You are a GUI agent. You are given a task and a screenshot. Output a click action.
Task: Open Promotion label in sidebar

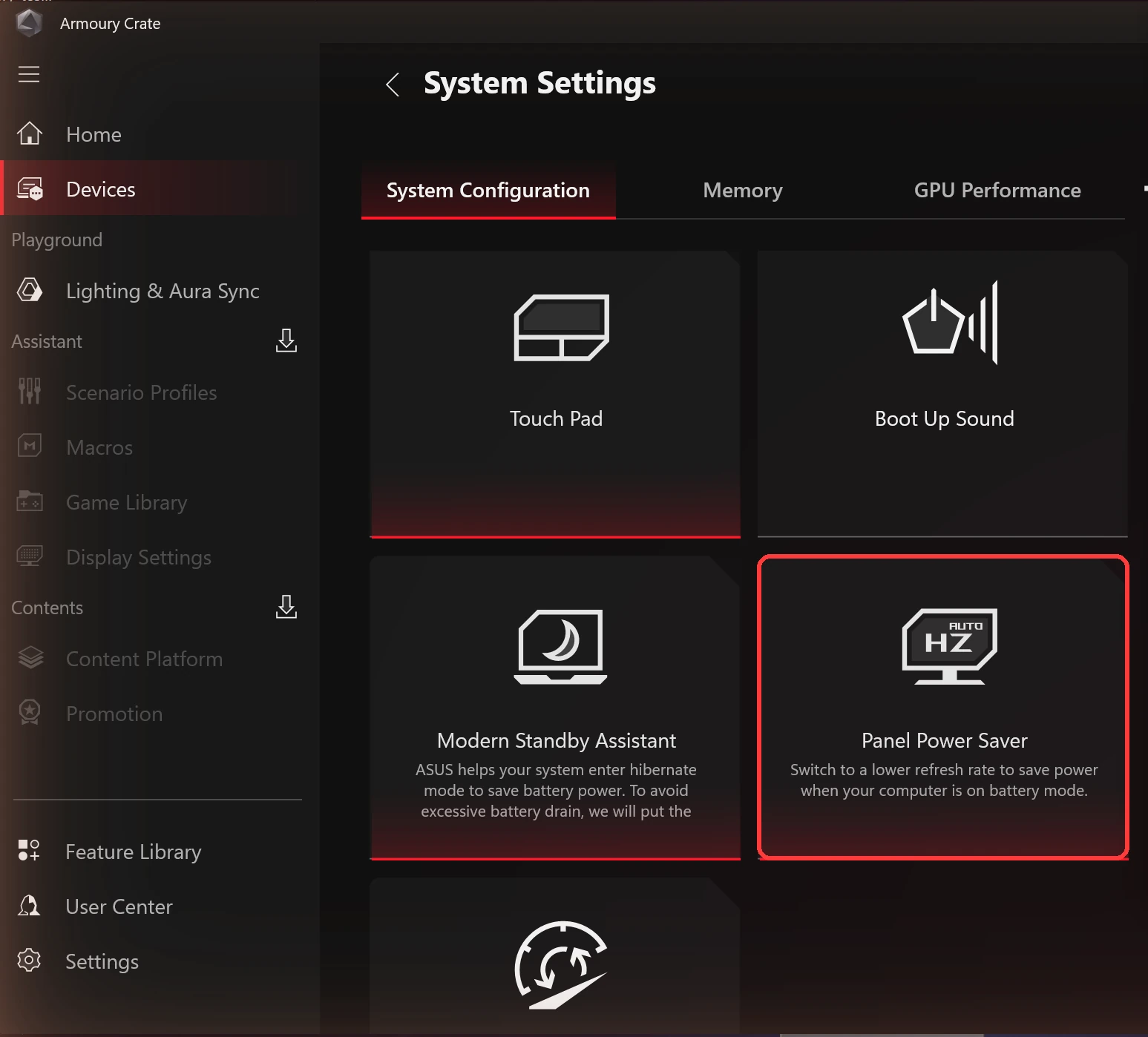tap(114, 714)
